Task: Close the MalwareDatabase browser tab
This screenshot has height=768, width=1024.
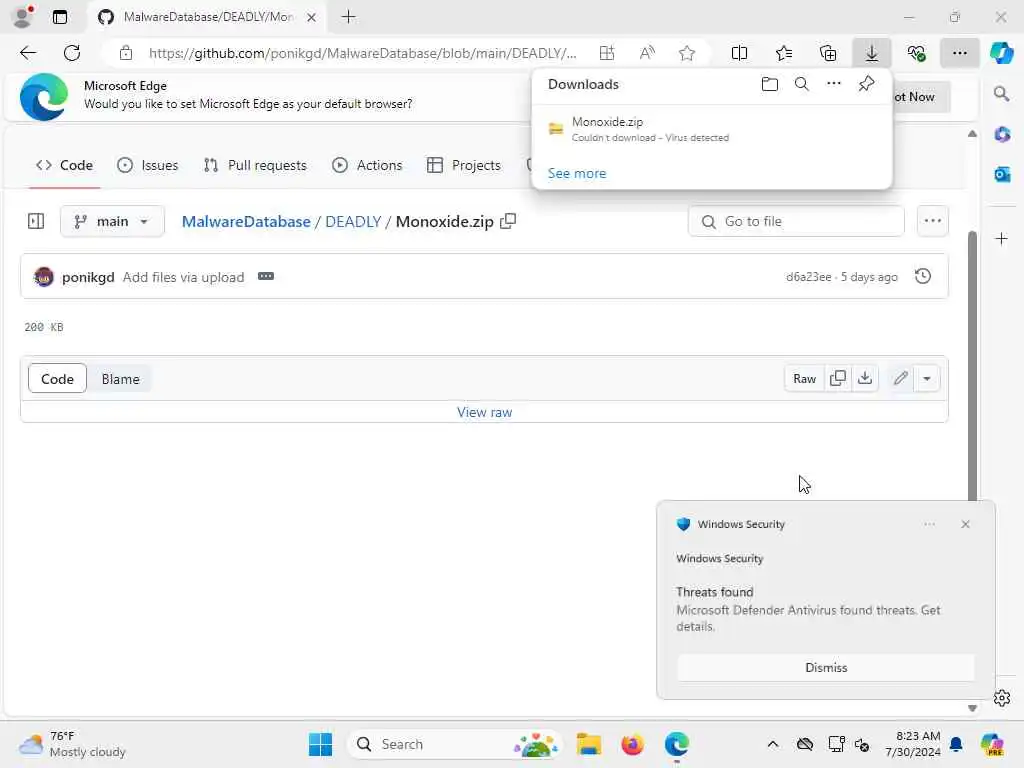Action: click(312, 17)
